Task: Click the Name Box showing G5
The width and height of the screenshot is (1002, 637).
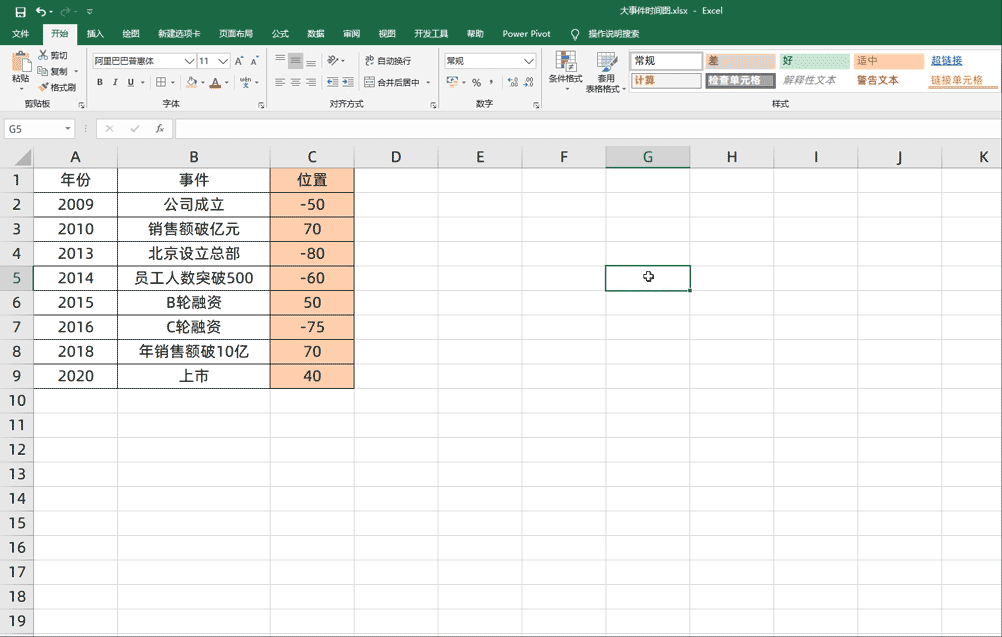Action: (33, 129)
